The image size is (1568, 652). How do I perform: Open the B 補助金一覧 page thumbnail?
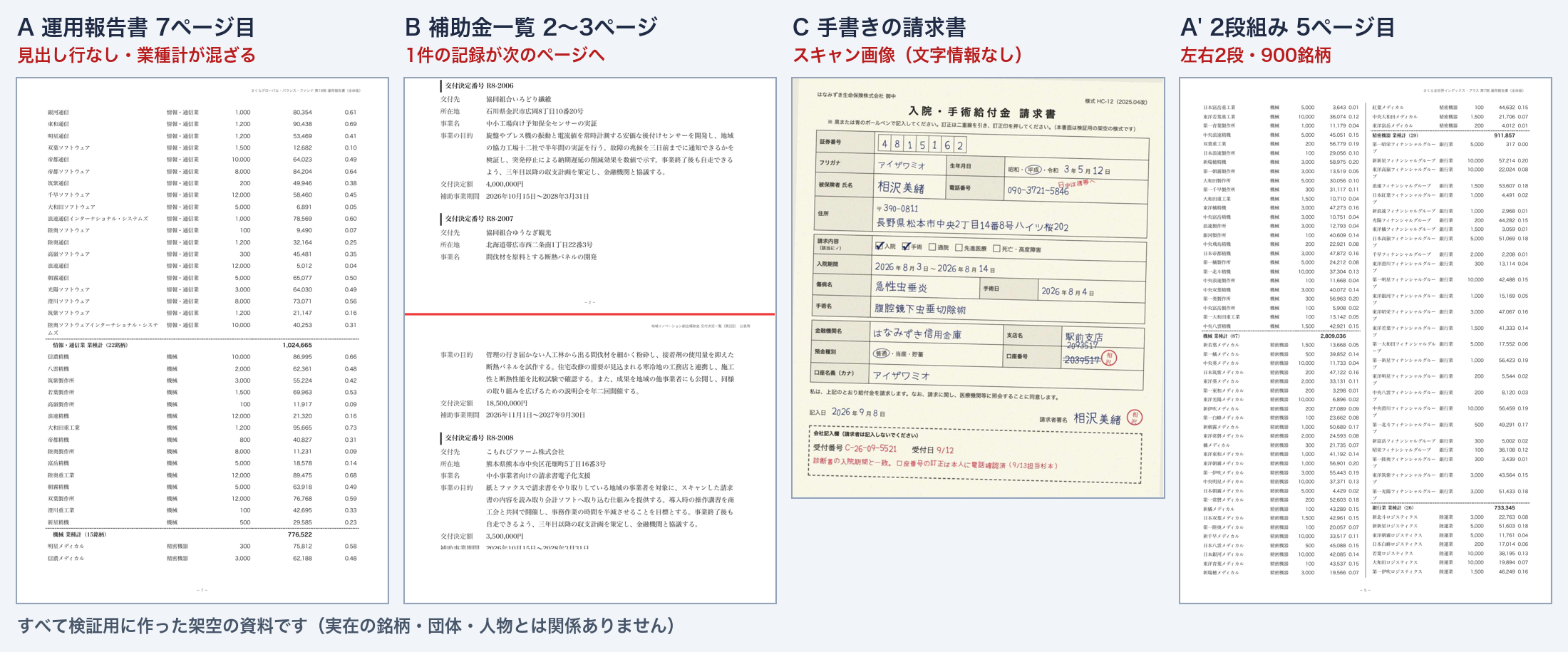point(590,341)
